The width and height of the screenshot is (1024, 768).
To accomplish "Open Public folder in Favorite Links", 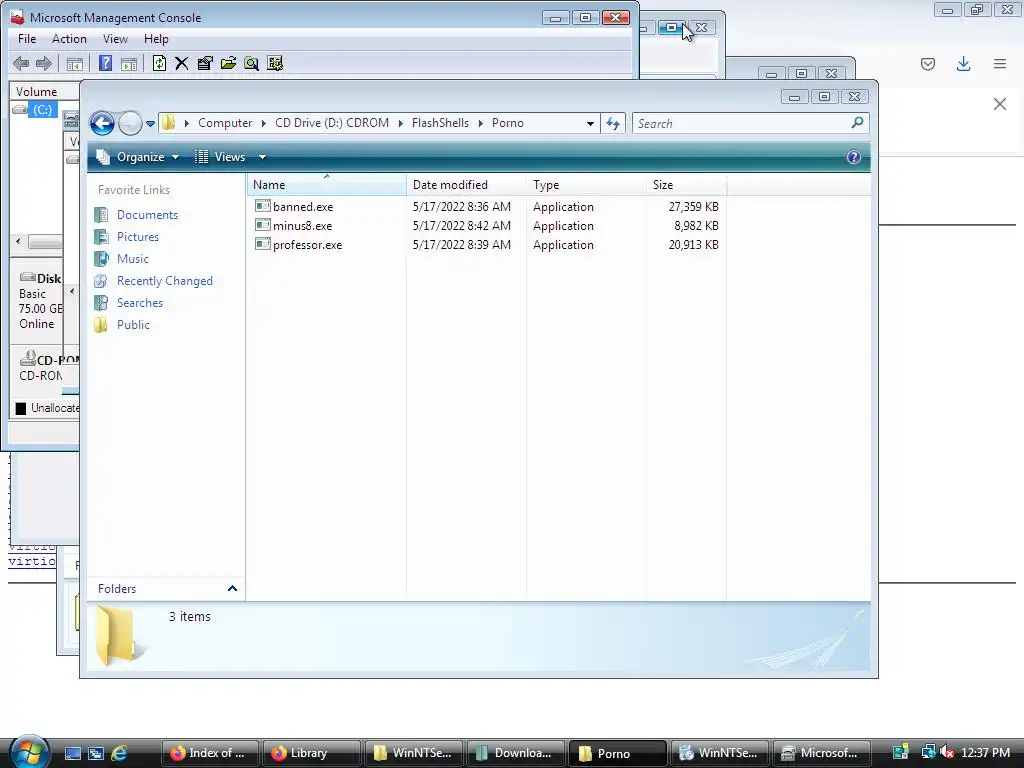I will coord(133,325).
